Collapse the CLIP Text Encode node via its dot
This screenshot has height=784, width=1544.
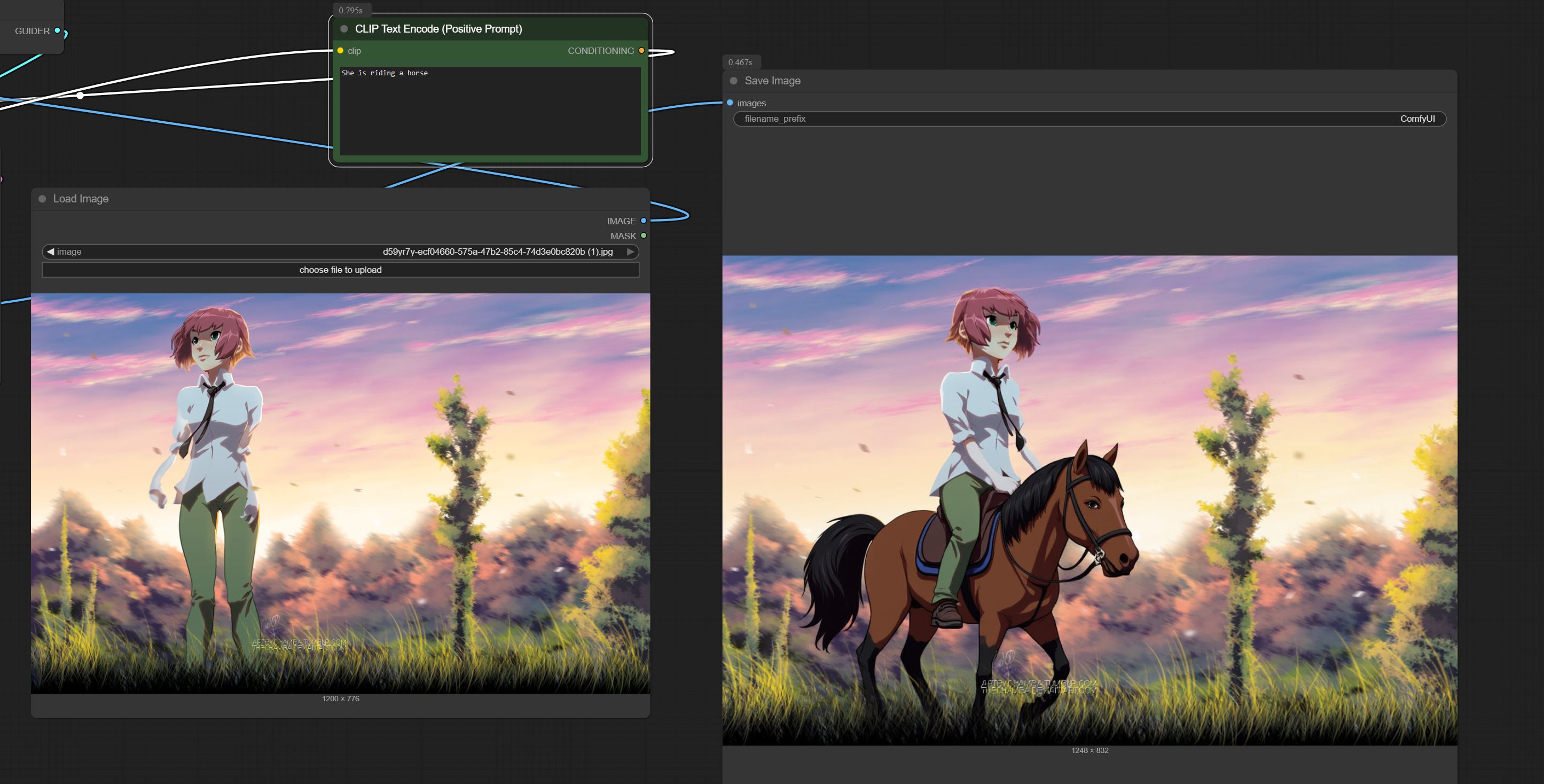click(344, 29)
